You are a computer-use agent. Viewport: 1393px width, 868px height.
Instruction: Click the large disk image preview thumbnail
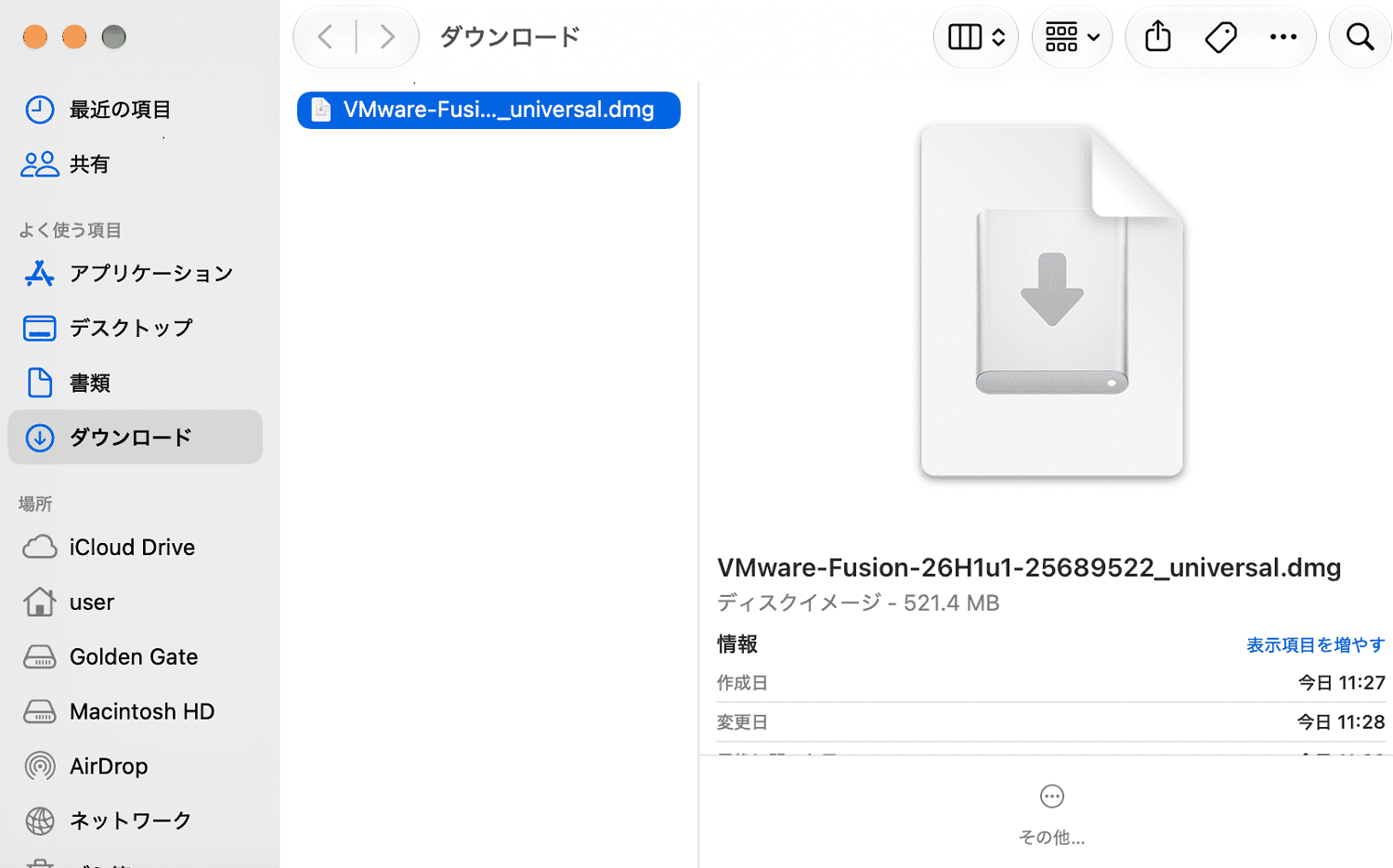(x=1052, y=301)
